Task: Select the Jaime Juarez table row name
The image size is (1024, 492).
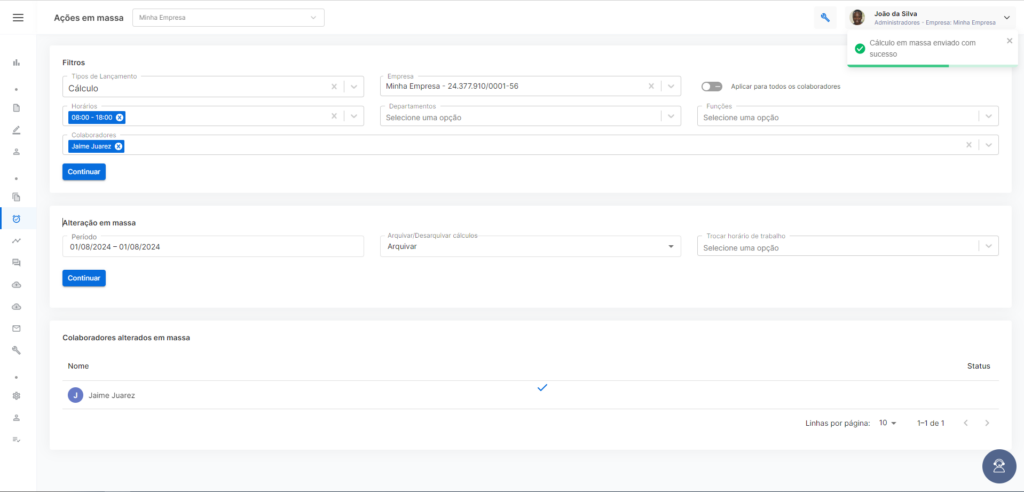Action: coord(112,395)
